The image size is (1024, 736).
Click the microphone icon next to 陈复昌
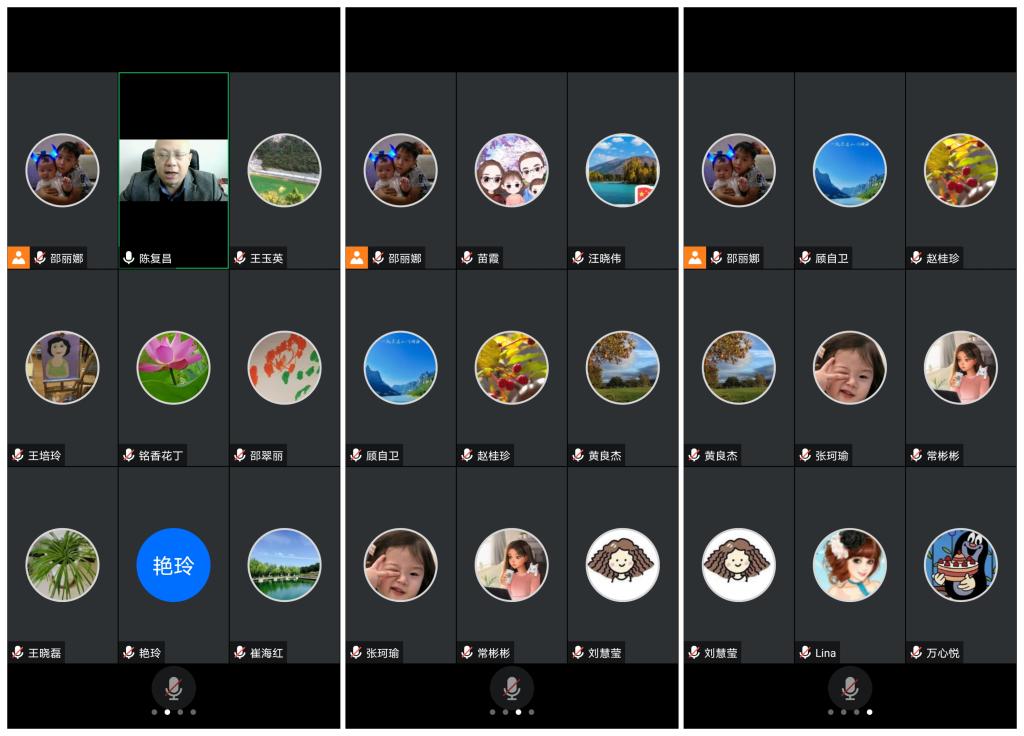[129, 258]
